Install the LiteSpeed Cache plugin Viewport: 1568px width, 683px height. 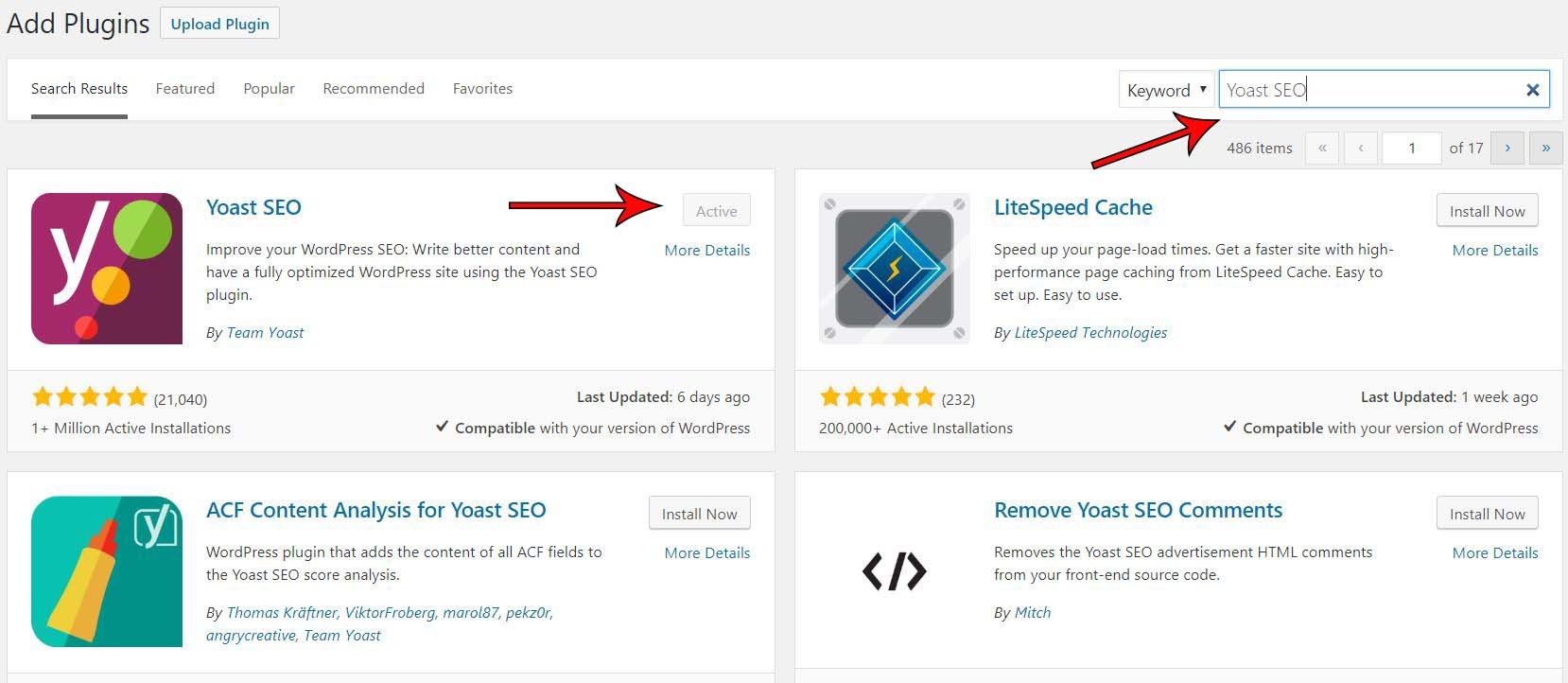(x=1488, y=211)
